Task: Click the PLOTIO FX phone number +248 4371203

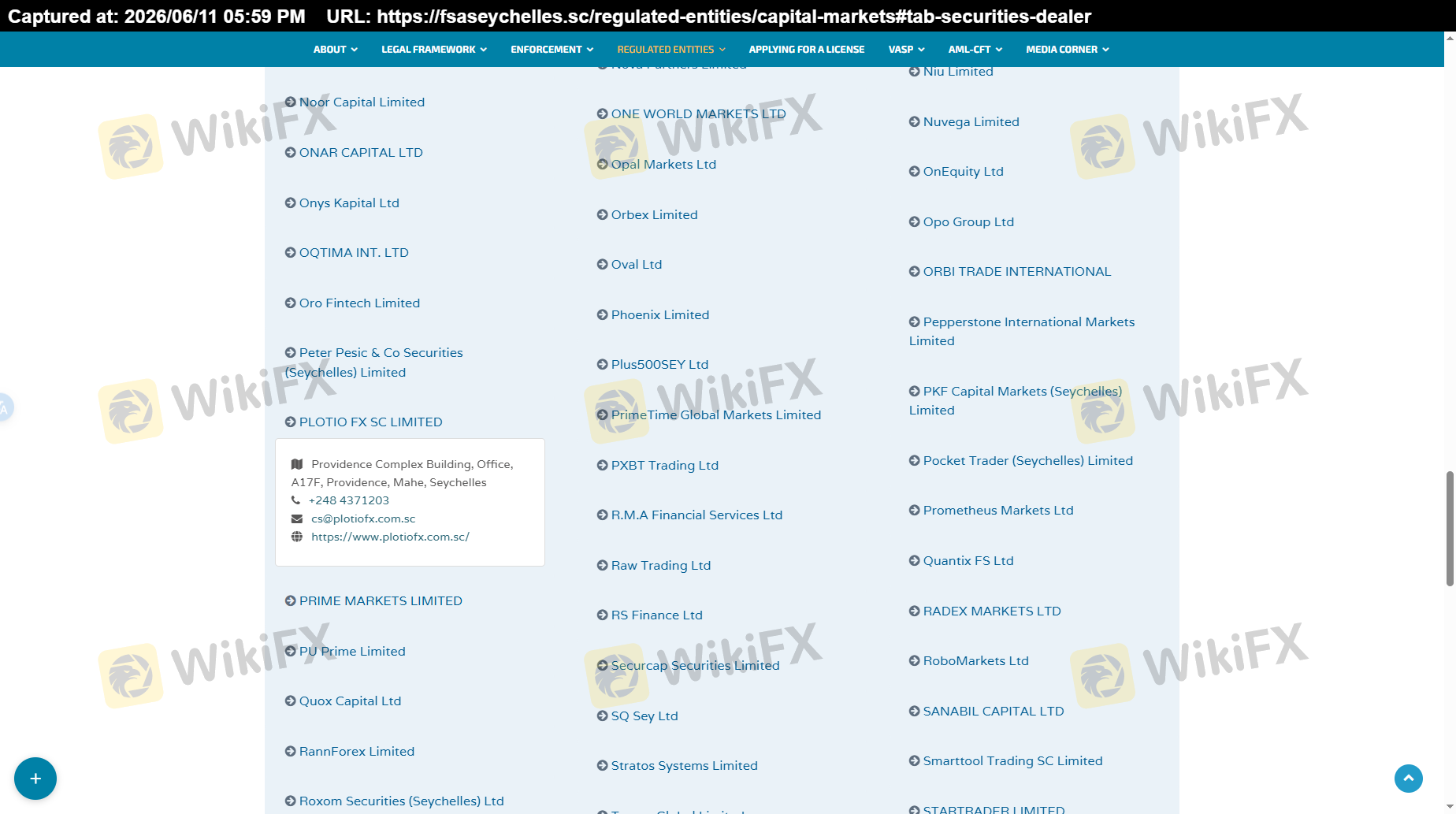Action: point(349,500)
